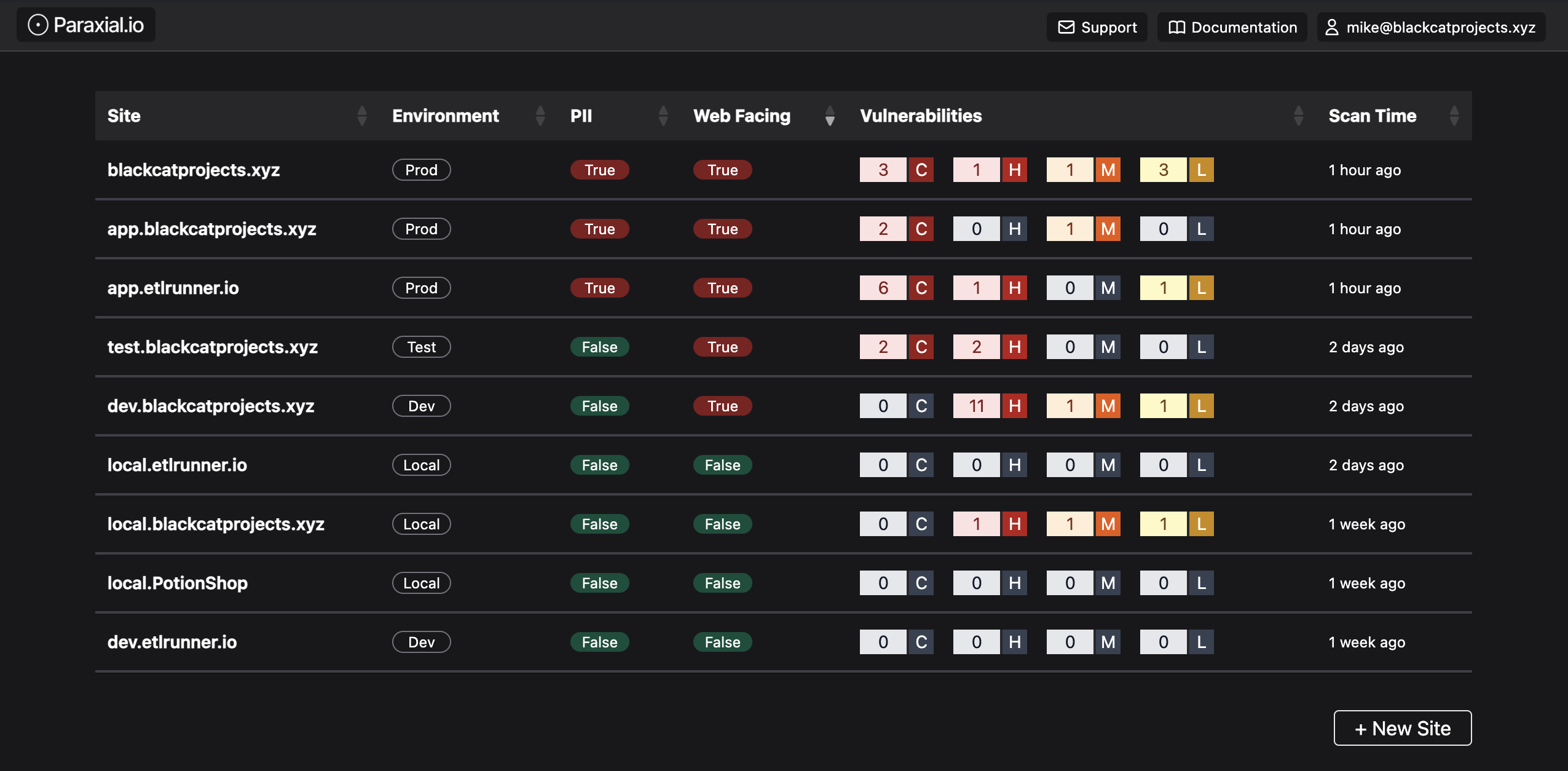Open app.blackcatprojects.xyz site

pos(211,229)
